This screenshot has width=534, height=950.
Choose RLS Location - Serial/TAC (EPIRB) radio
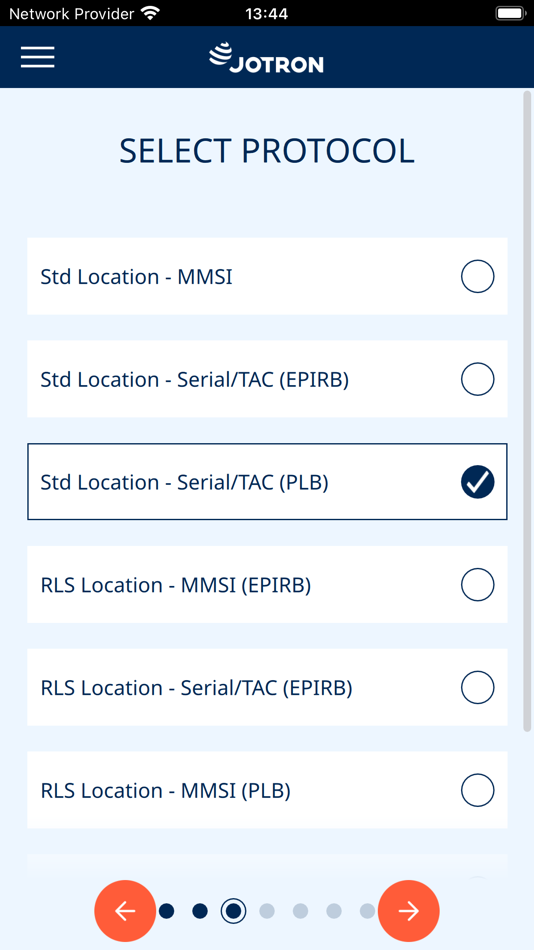tap(478, 688)
